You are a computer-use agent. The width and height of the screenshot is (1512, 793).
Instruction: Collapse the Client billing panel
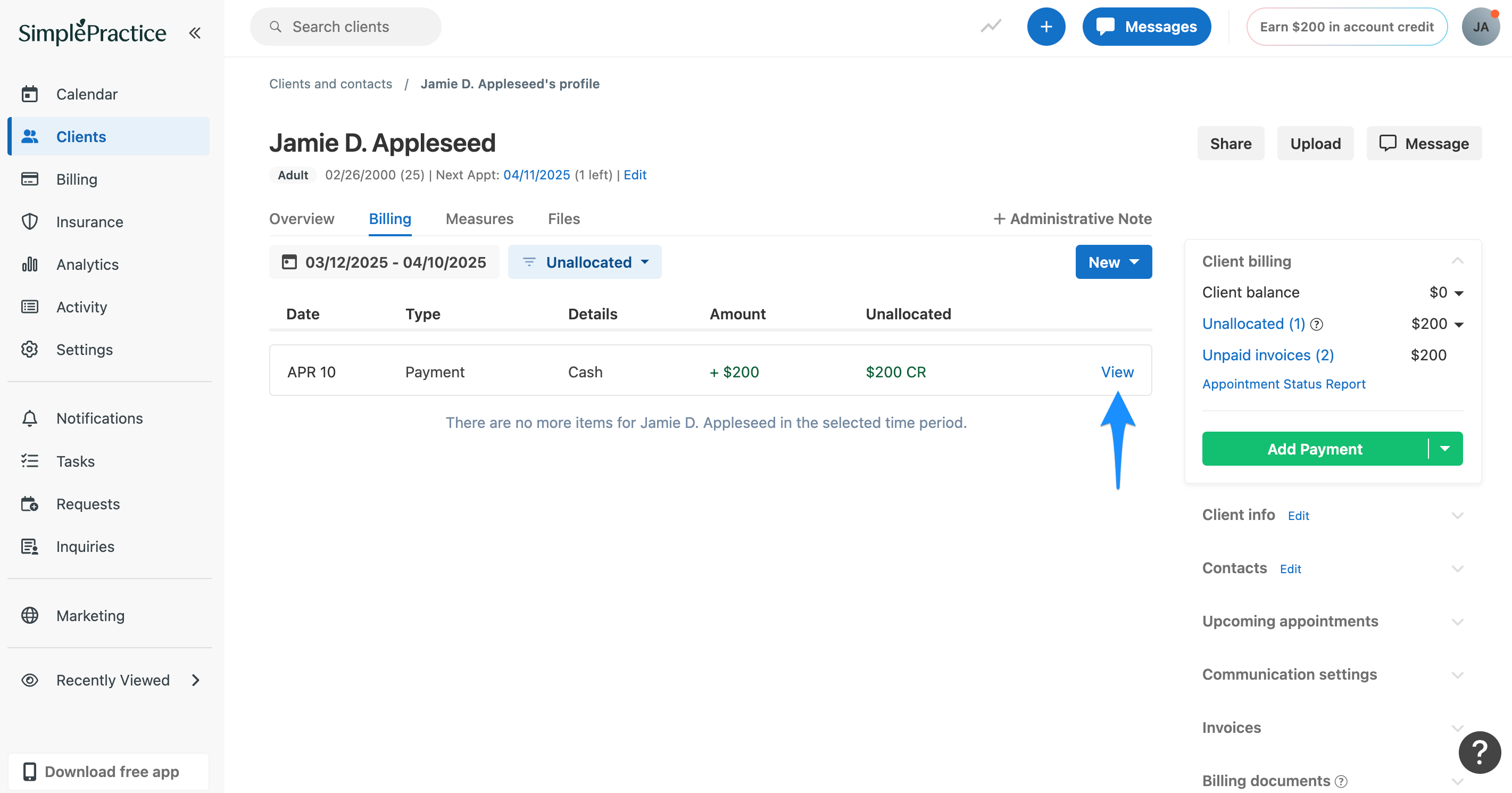[1458, 261]
